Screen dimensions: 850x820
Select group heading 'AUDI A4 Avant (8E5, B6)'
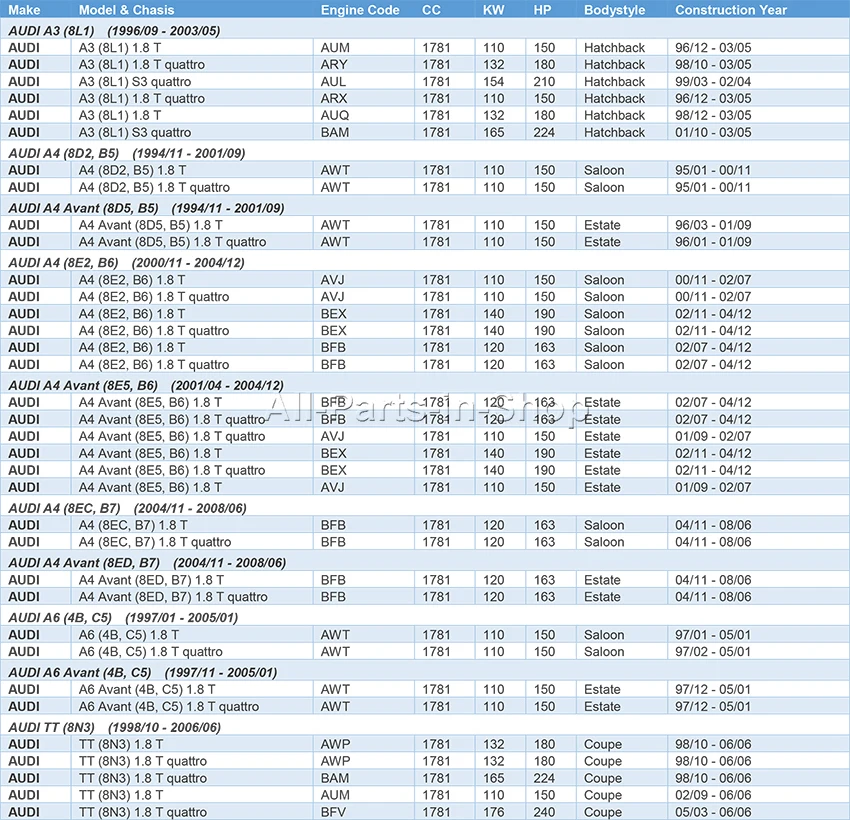pyautogui.click(x=83, y=385)
